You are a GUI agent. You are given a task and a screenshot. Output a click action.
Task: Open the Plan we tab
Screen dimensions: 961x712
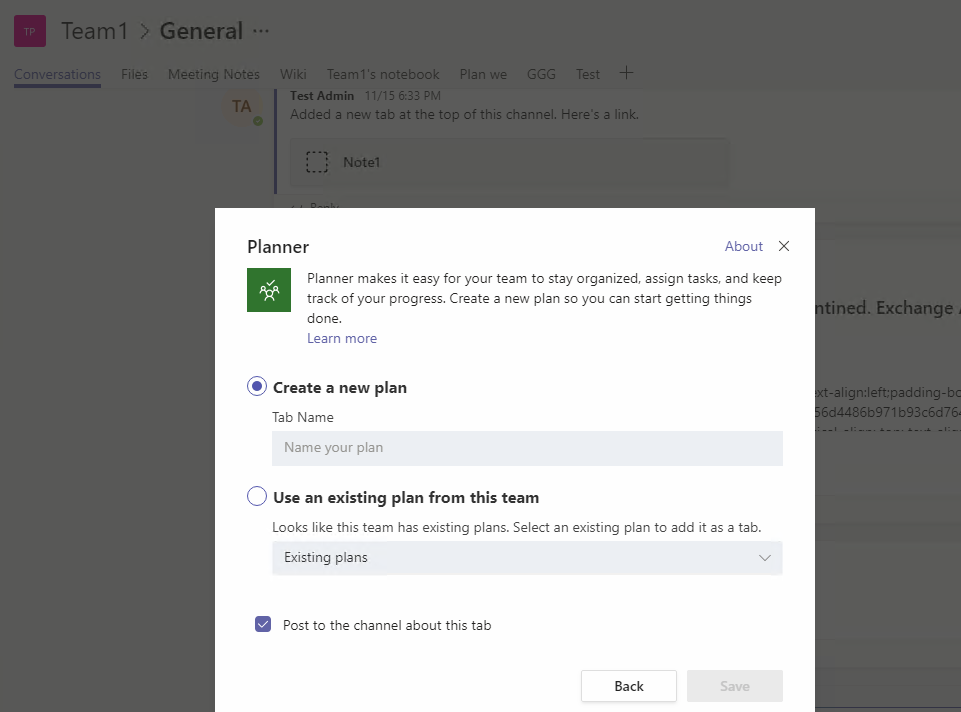(x=483, y=74)
